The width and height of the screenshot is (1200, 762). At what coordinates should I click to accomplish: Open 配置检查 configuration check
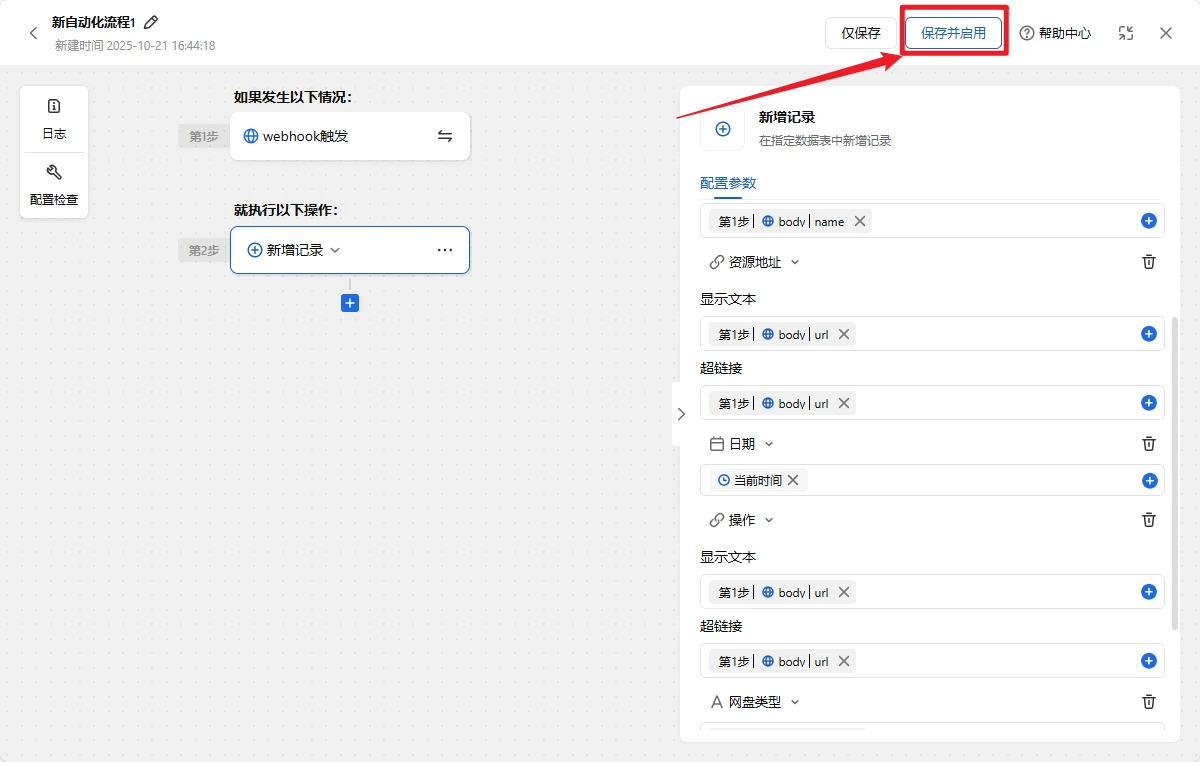[x=54, y=185]
